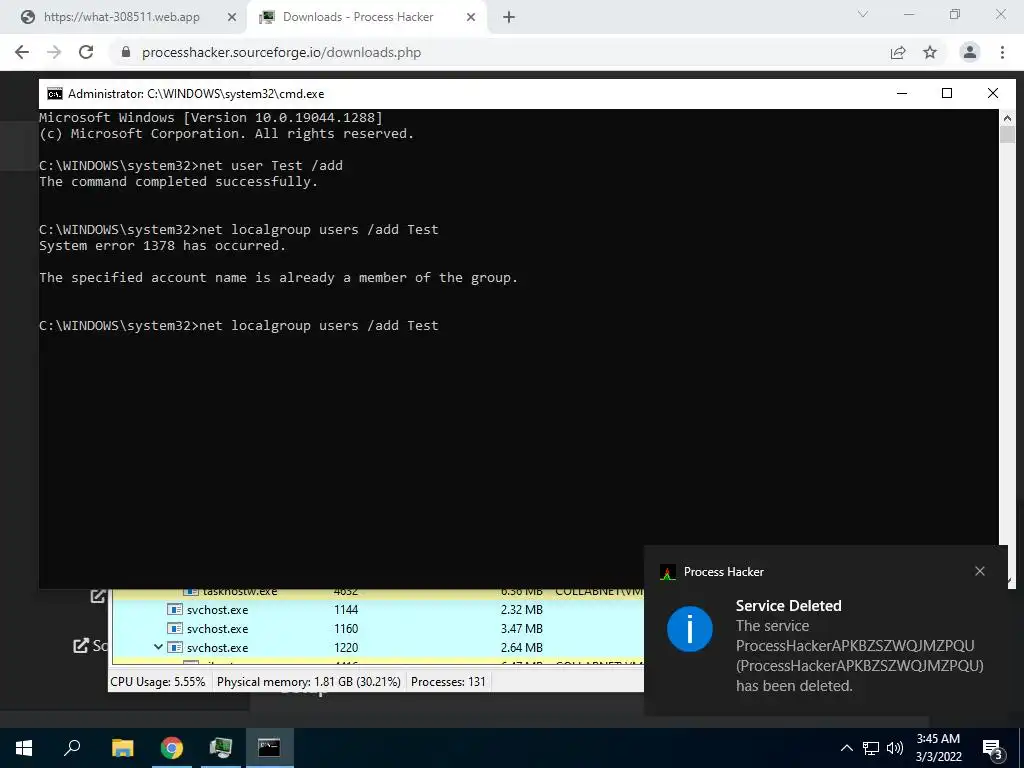Click the volume speaker tray icon
This screenshot has height=768, width=1024.
coord(895,748)
